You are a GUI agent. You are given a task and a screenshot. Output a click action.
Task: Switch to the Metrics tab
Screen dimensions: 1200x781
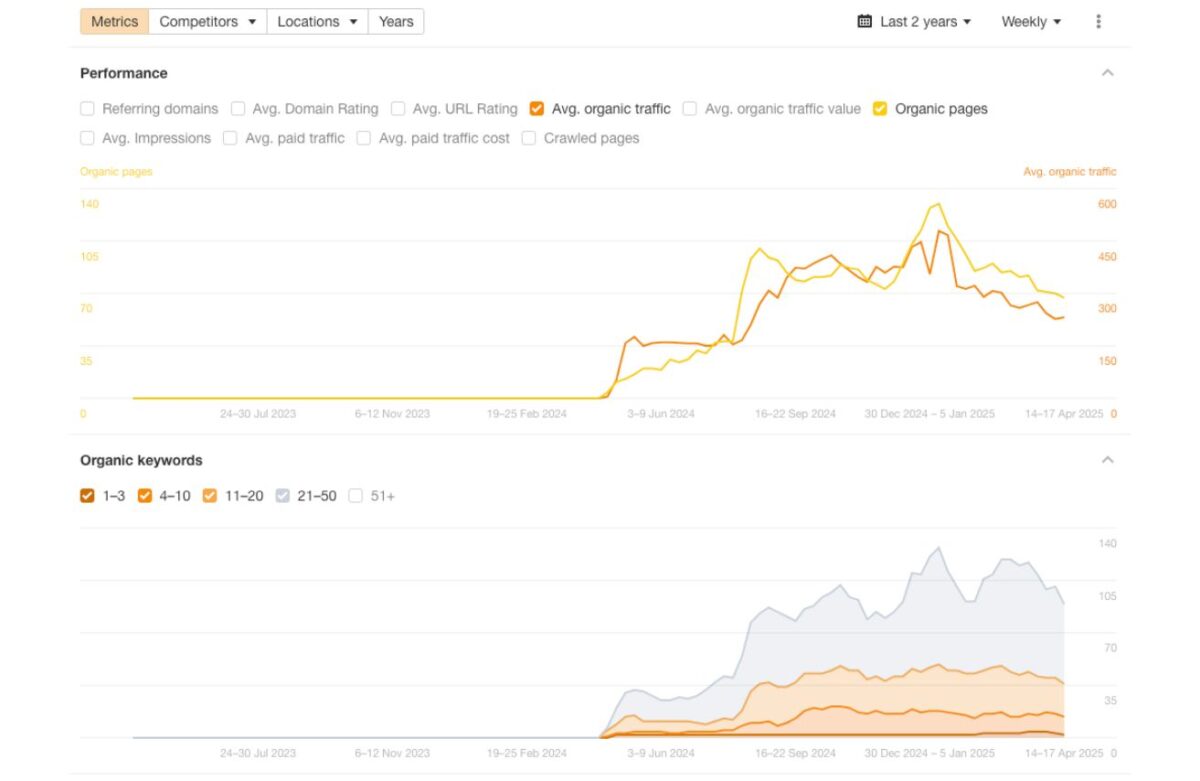114,22
